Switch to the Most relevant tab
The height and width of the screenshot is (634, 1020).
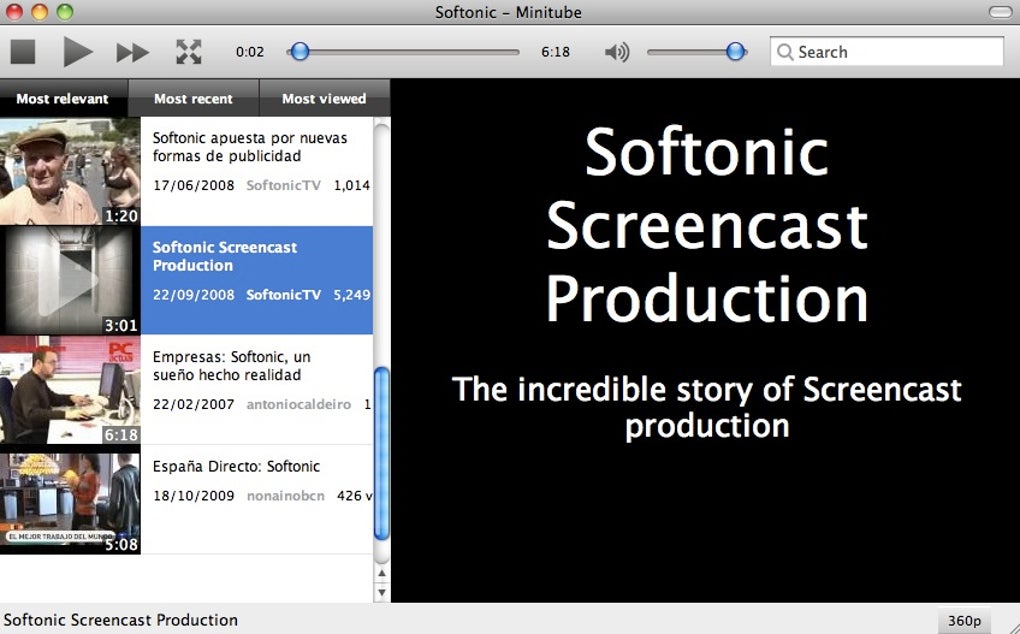[61, 99]
